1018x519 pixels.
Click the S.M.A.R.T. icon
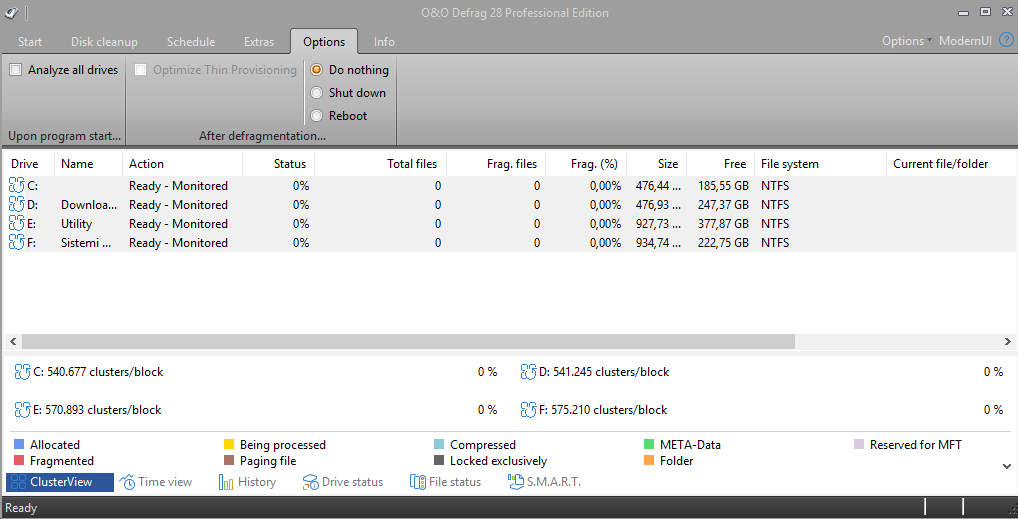515,482
